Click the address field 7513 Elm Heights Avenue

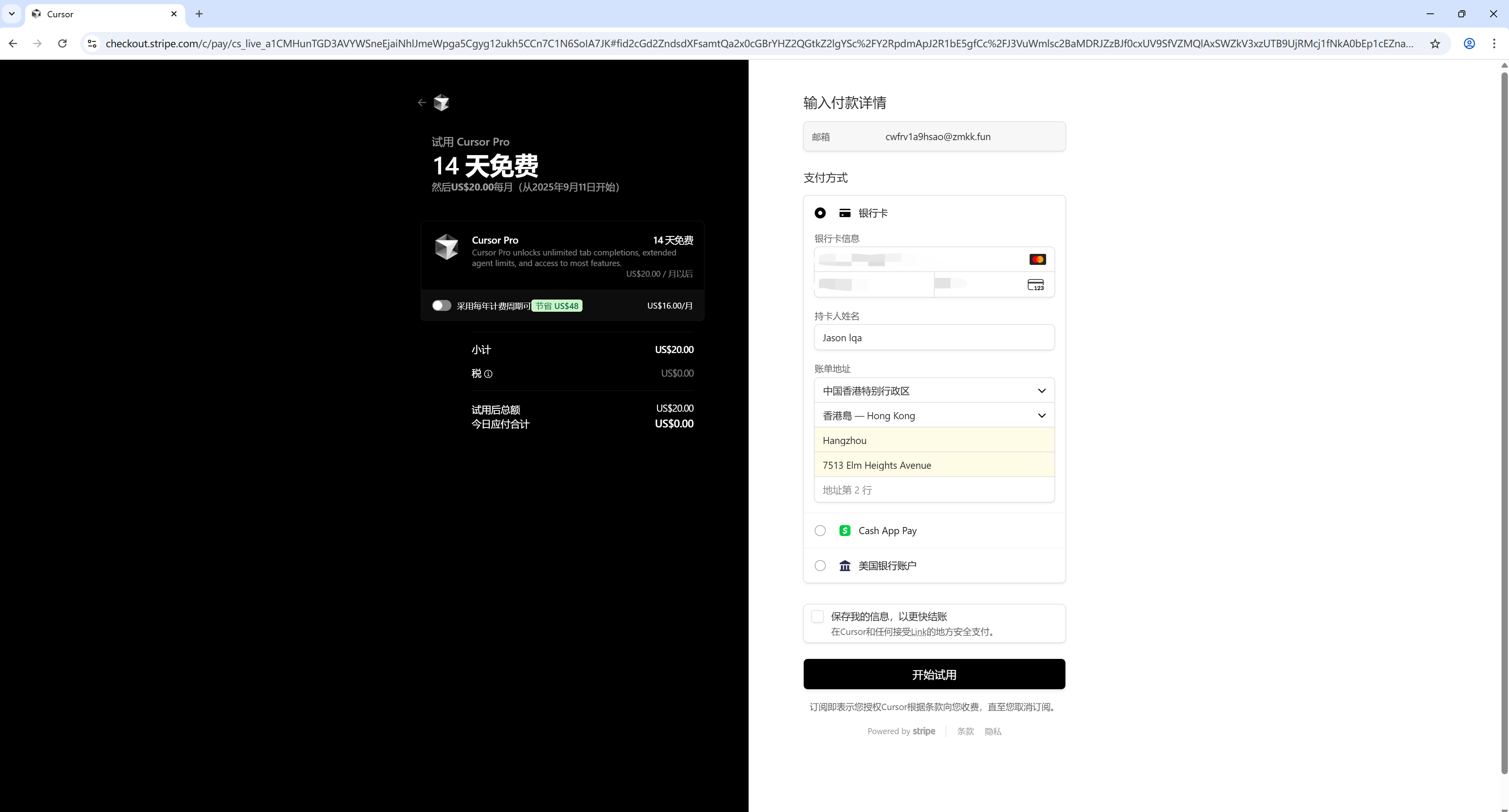click(x=934, y=465)
